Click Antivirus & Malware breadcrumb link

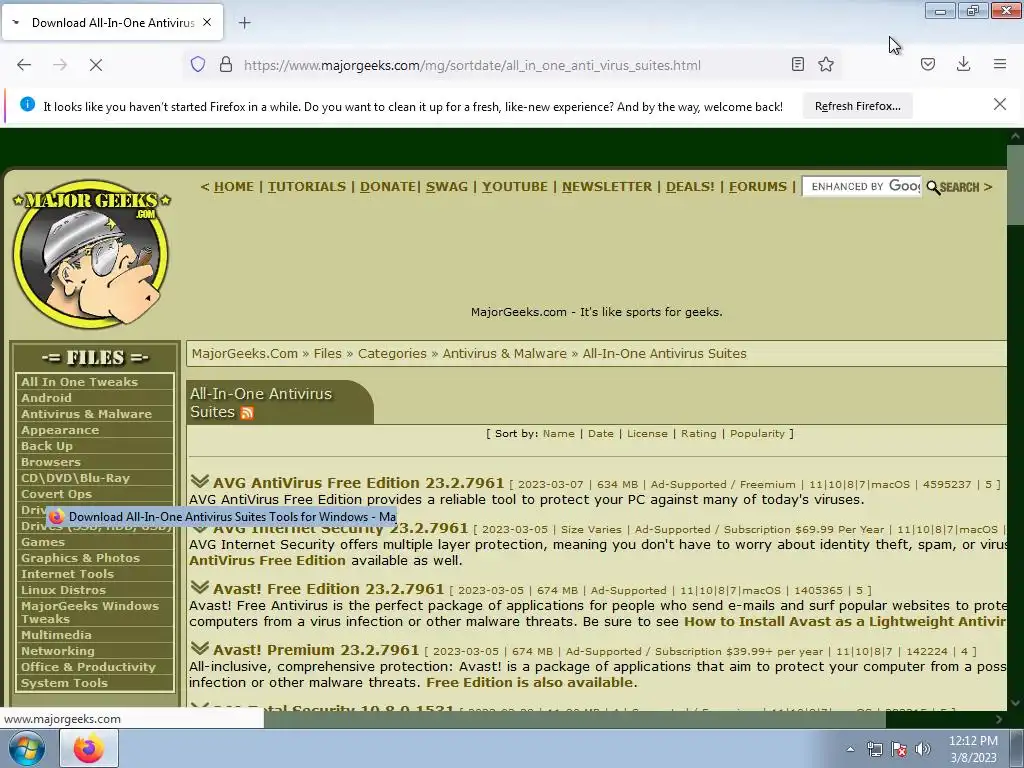pyautogui.click(x=505, y=353)
